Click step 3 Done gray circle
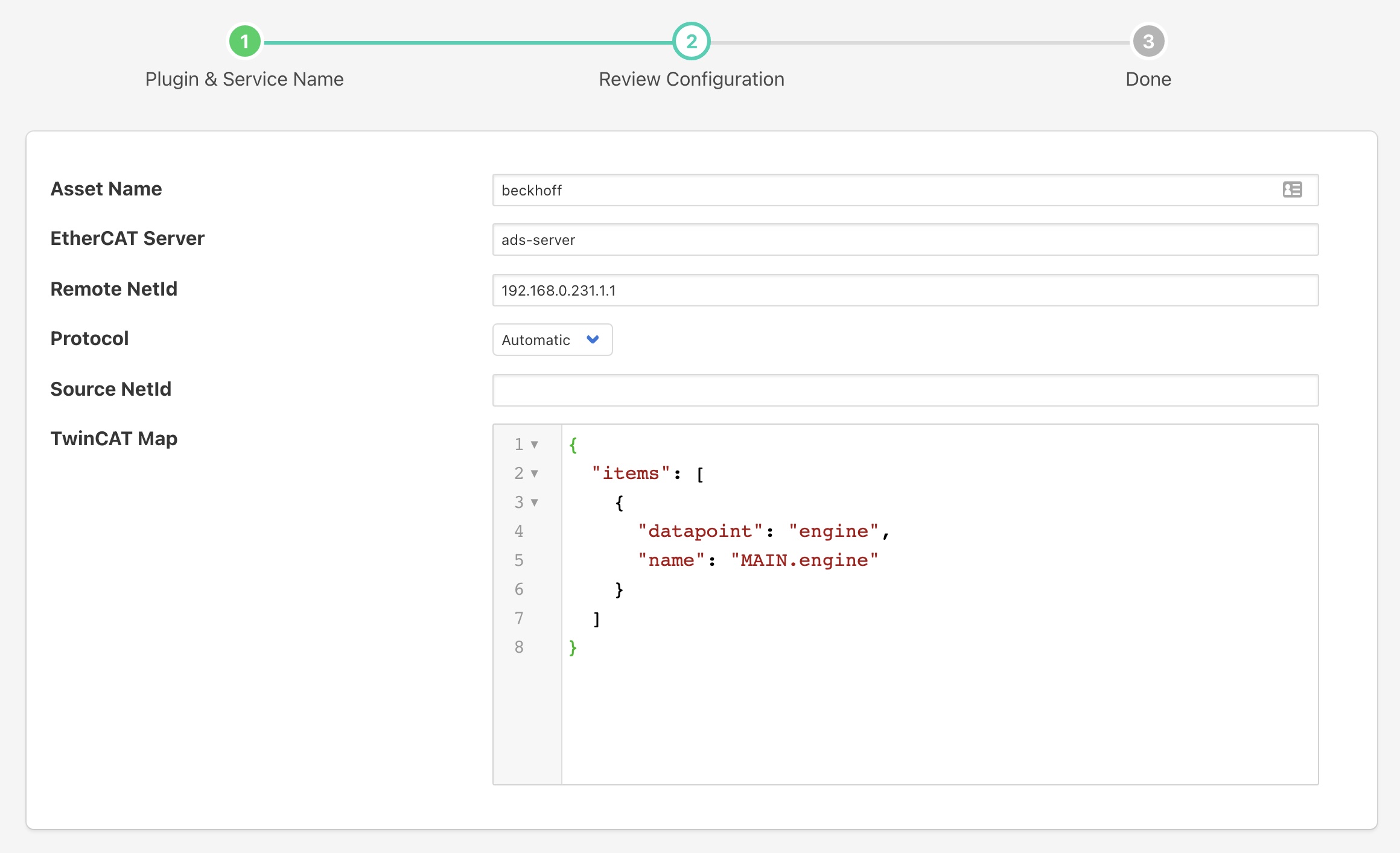 1148,42
